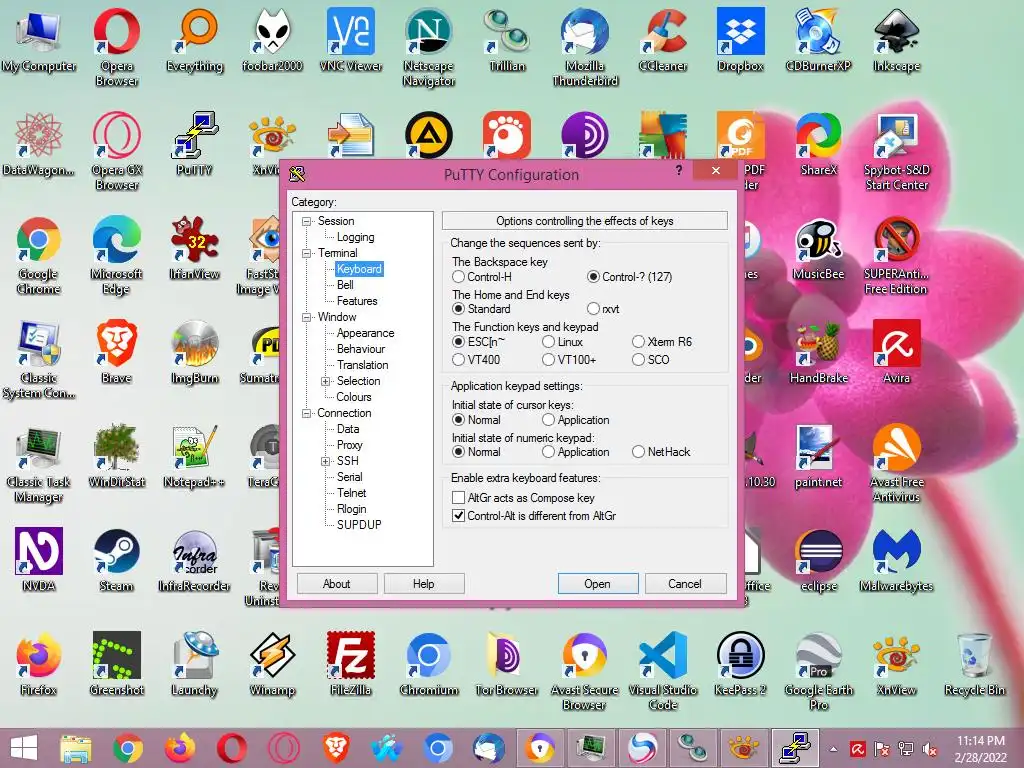Open the foobar2000 desktop icon

click(272, 40)
